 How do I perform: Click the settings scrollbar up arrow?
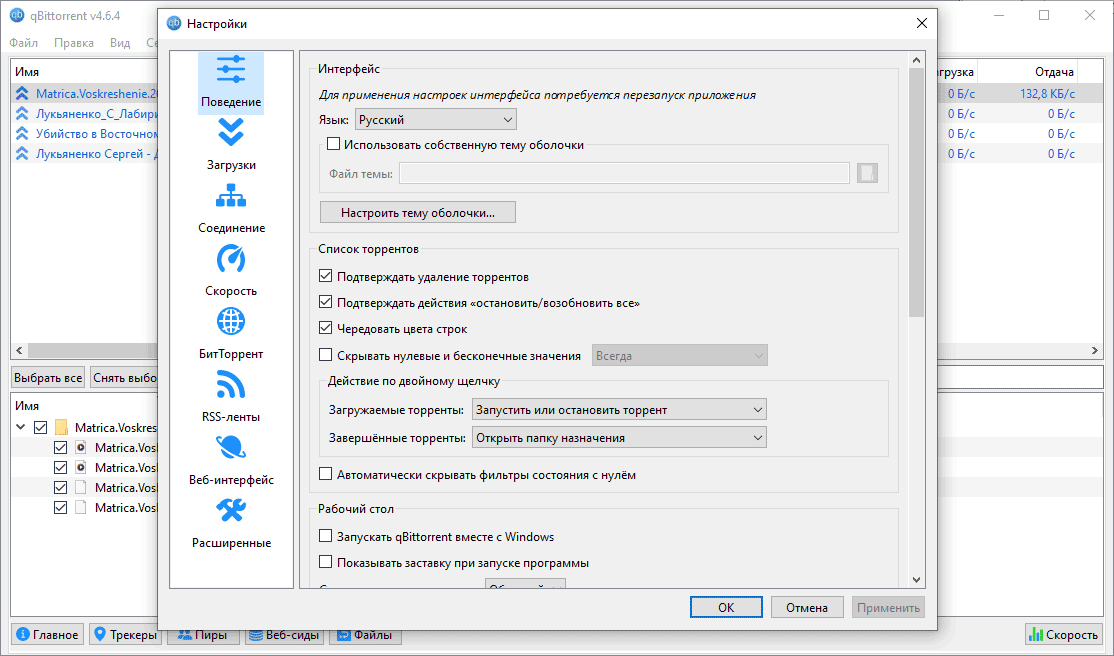tap(916, 60)
